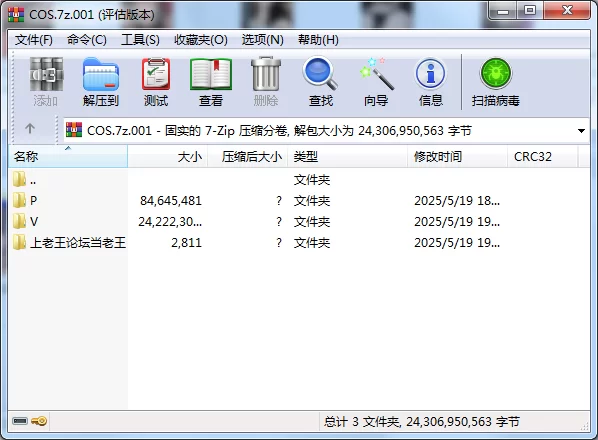Open the 收藏夹(O) favorites menu

click(x=201, y=40)
